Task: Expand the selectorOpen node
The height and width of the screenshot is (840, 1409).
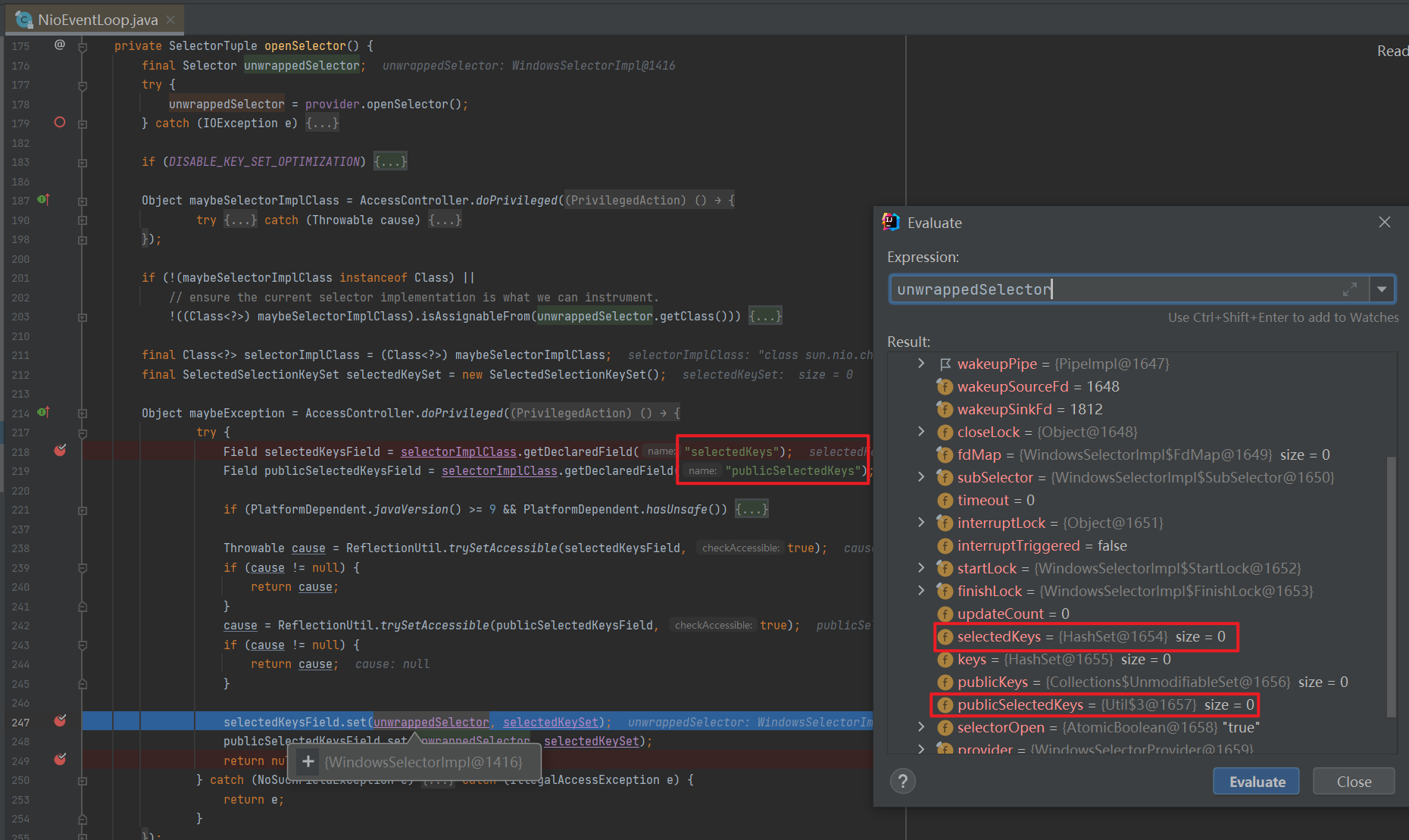Action: (x=921, y=727)
